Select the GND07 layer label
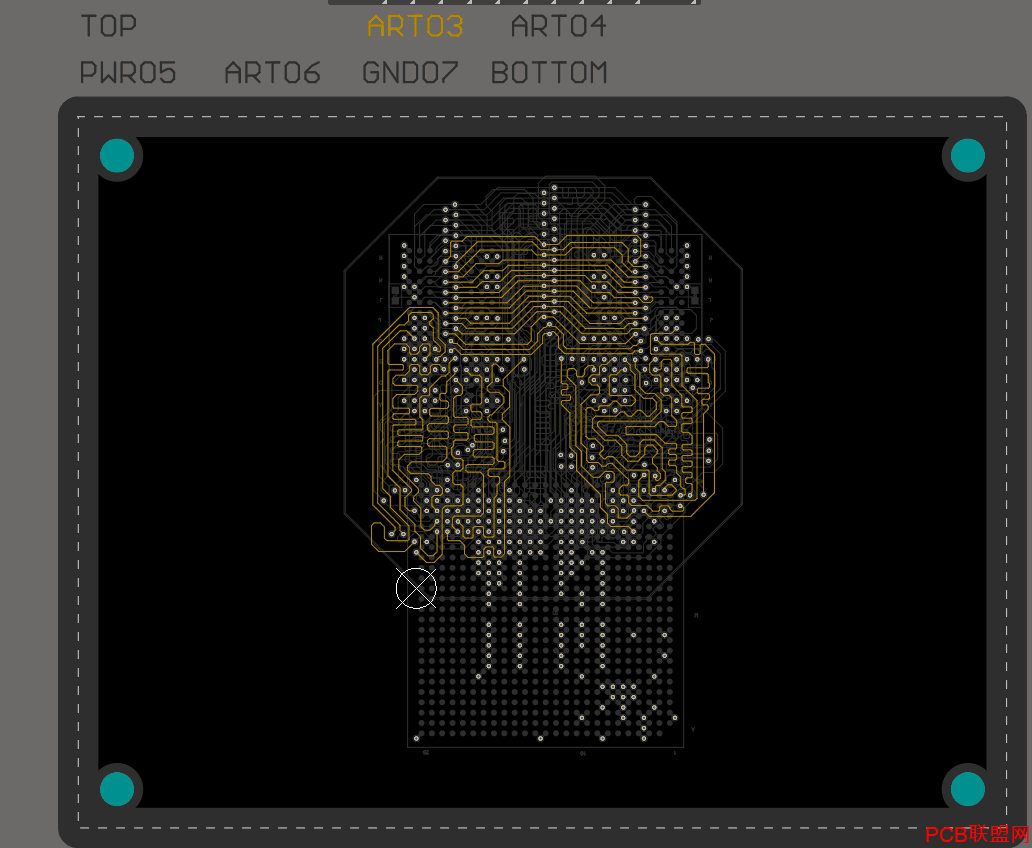 pyautogui.click(x=410, y=72)
